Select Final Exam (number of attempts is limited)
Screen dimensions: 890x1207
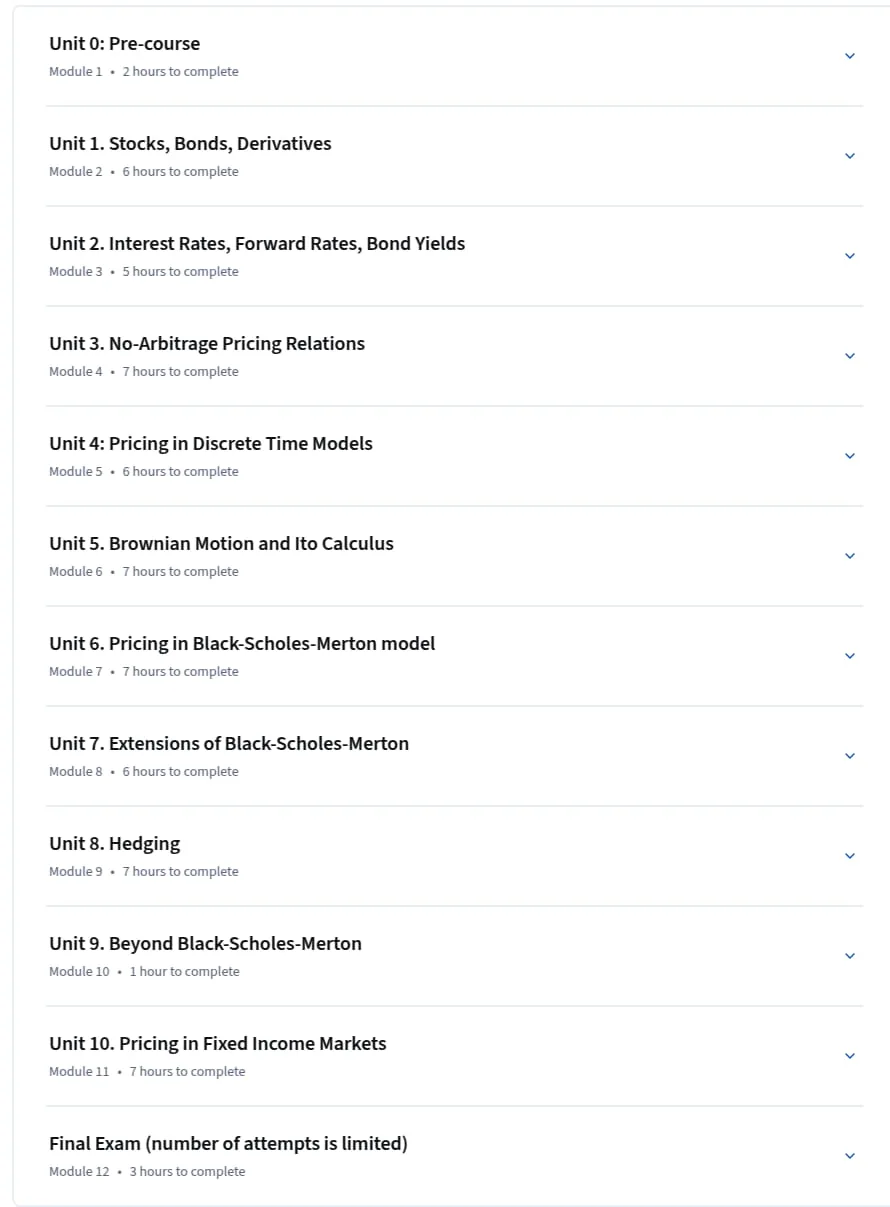coord(228,1144)
